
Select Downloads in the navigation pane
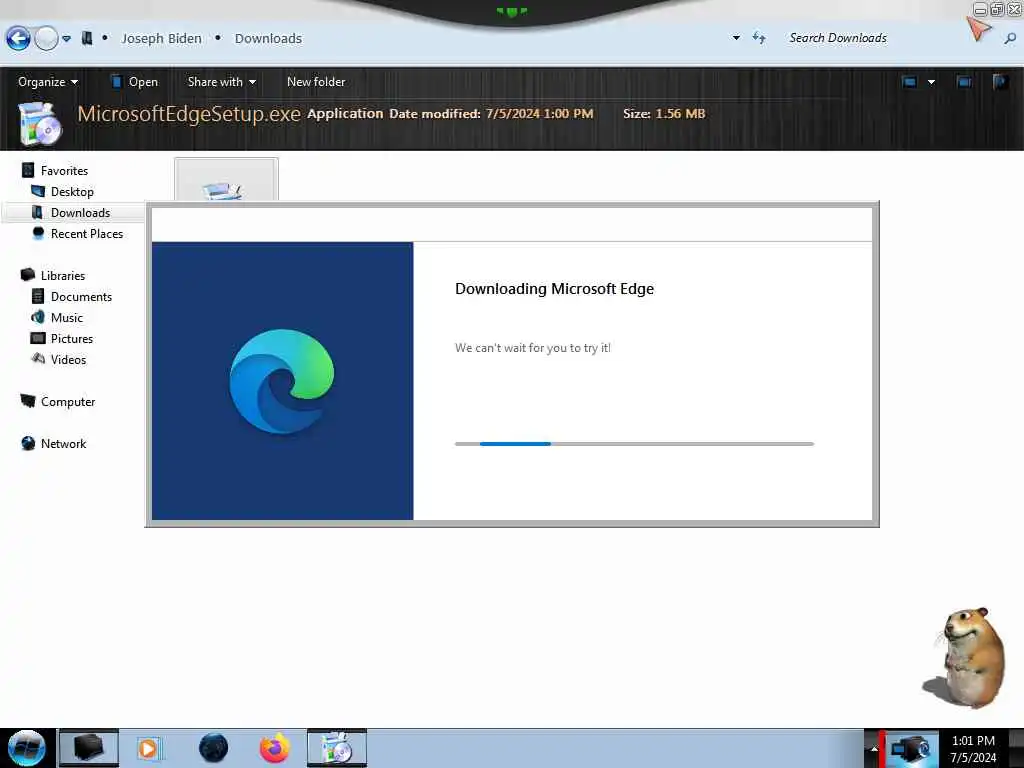coord(80,212)
